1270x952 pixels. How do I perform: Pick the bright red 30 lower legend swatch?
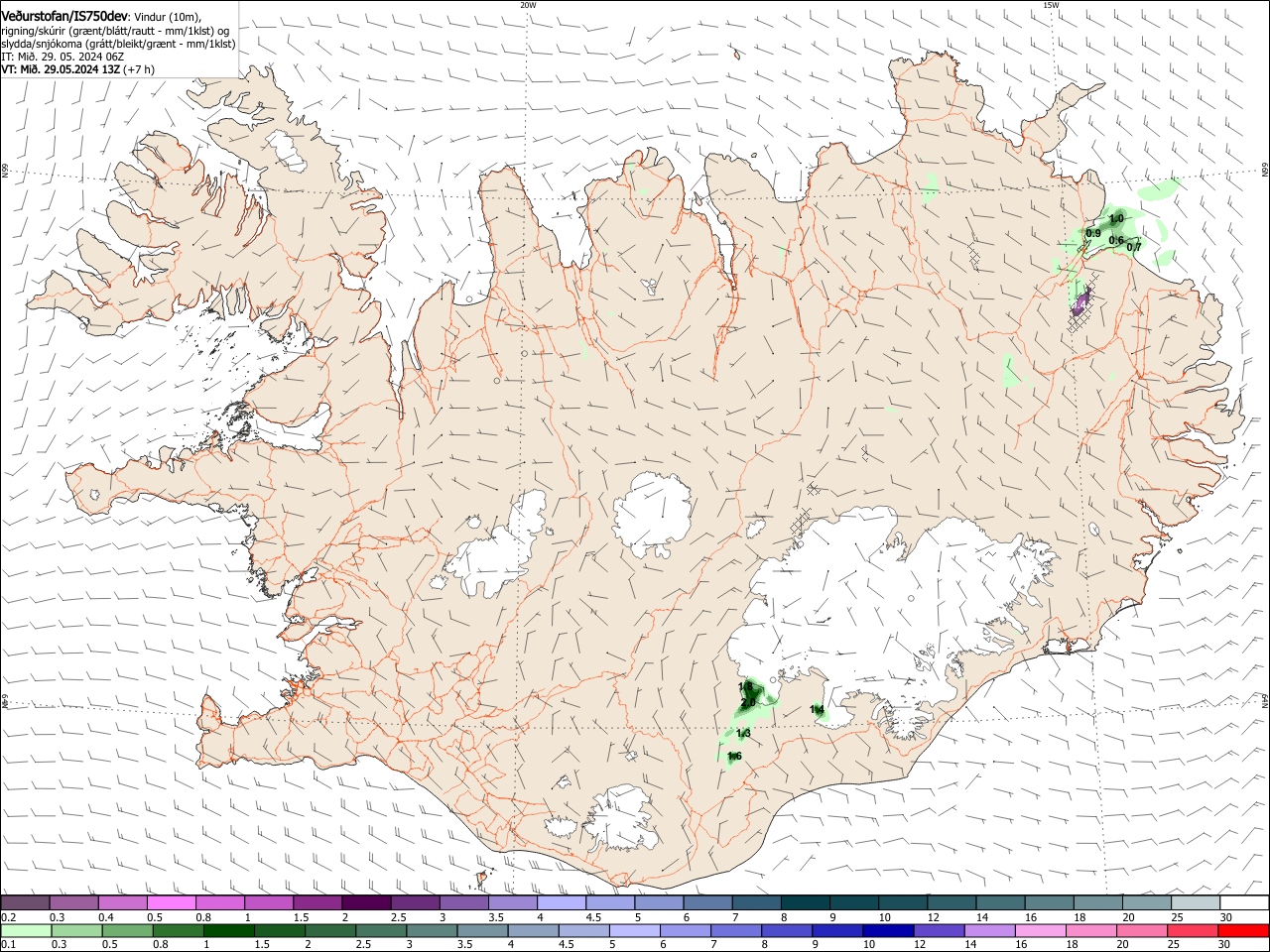click(x=1243, y=930)
